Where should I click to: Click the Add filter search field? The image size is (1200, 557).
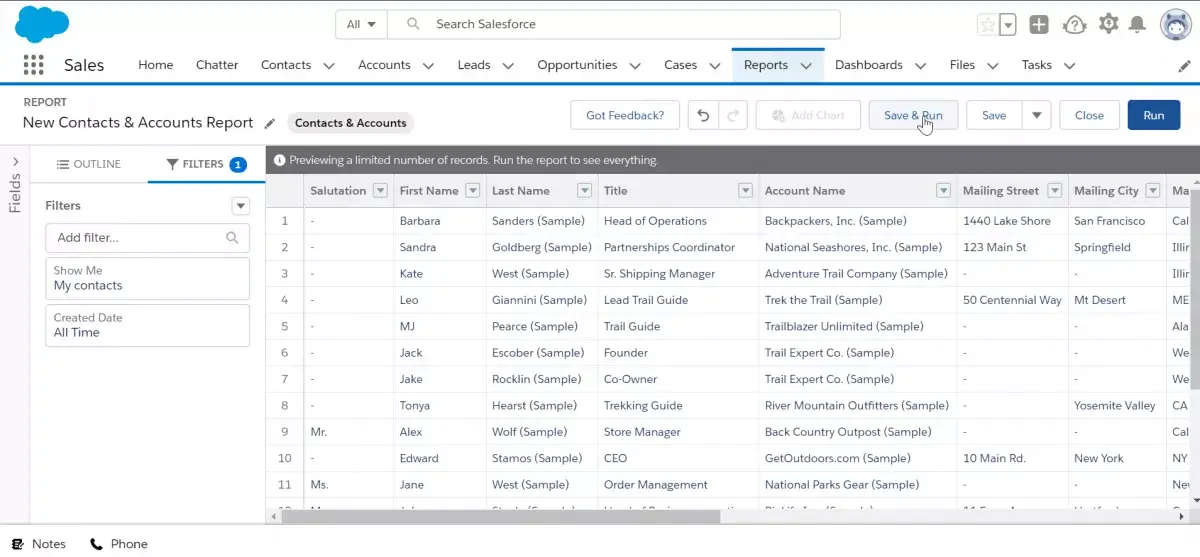[147, 238]
